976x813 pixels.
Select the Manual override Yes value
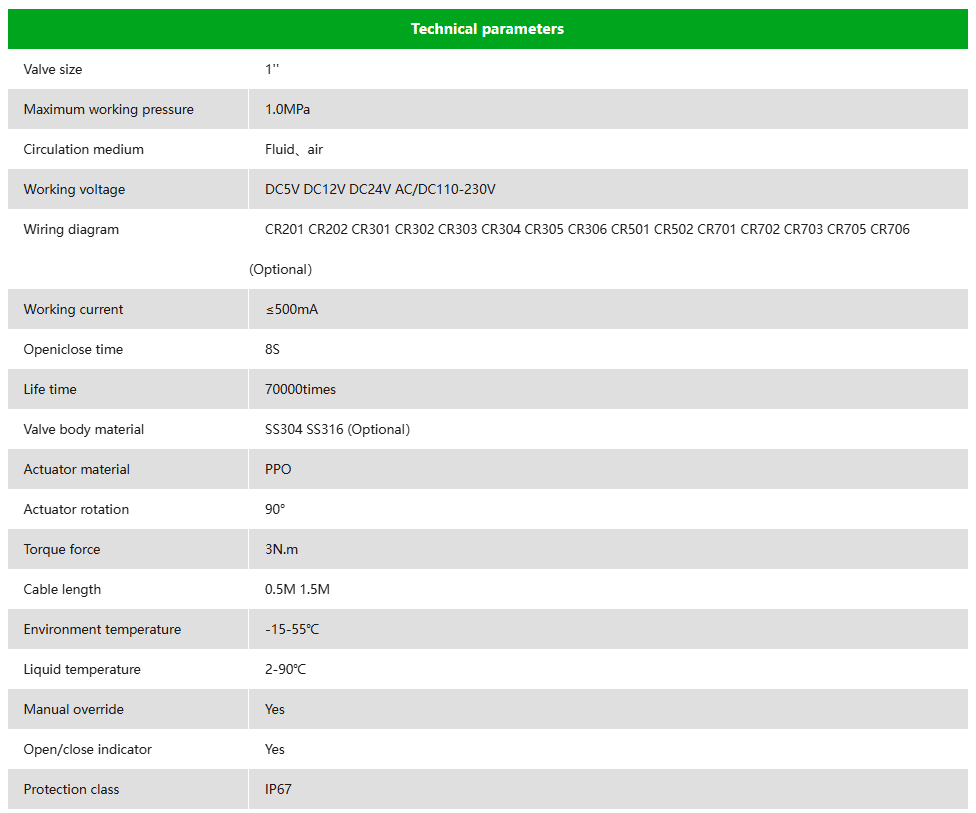[x=274, y=709]
